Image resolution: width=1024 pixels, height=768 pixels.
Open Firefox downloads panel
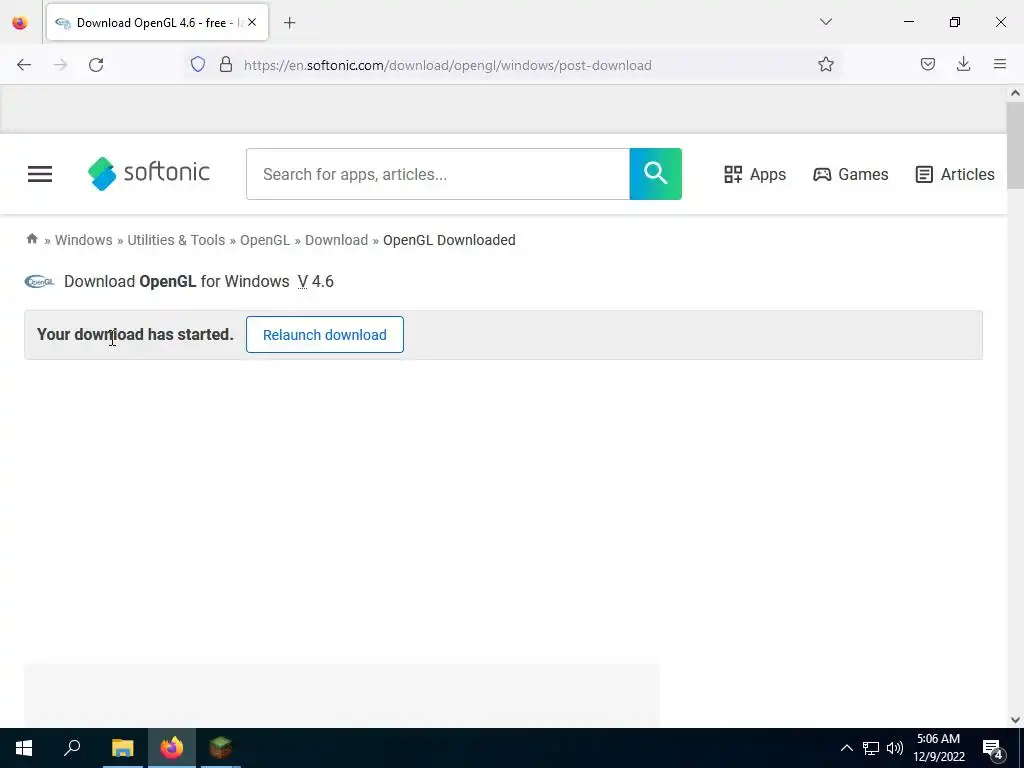(963, 64)
